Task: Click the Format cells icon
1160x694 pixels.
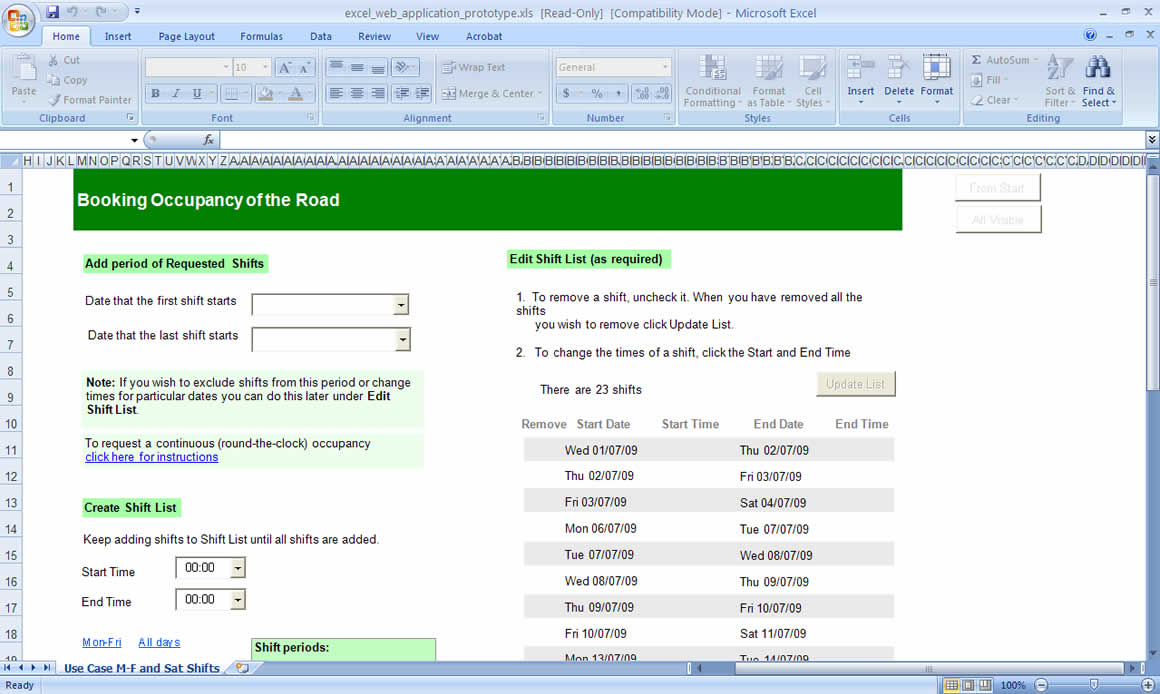Action: coord(937,78)
